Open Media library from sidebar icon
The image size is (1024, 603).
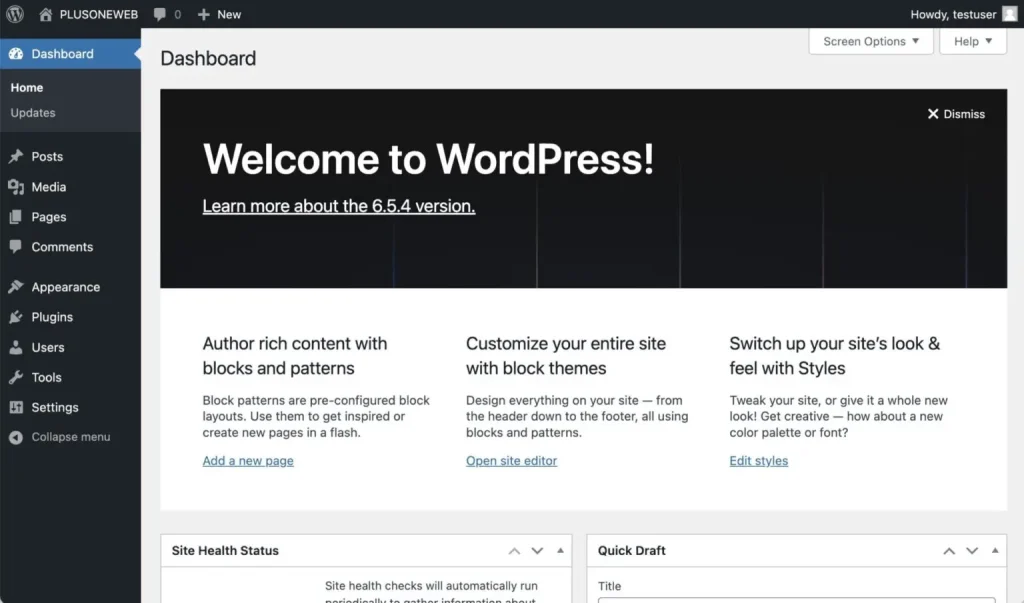15,187
